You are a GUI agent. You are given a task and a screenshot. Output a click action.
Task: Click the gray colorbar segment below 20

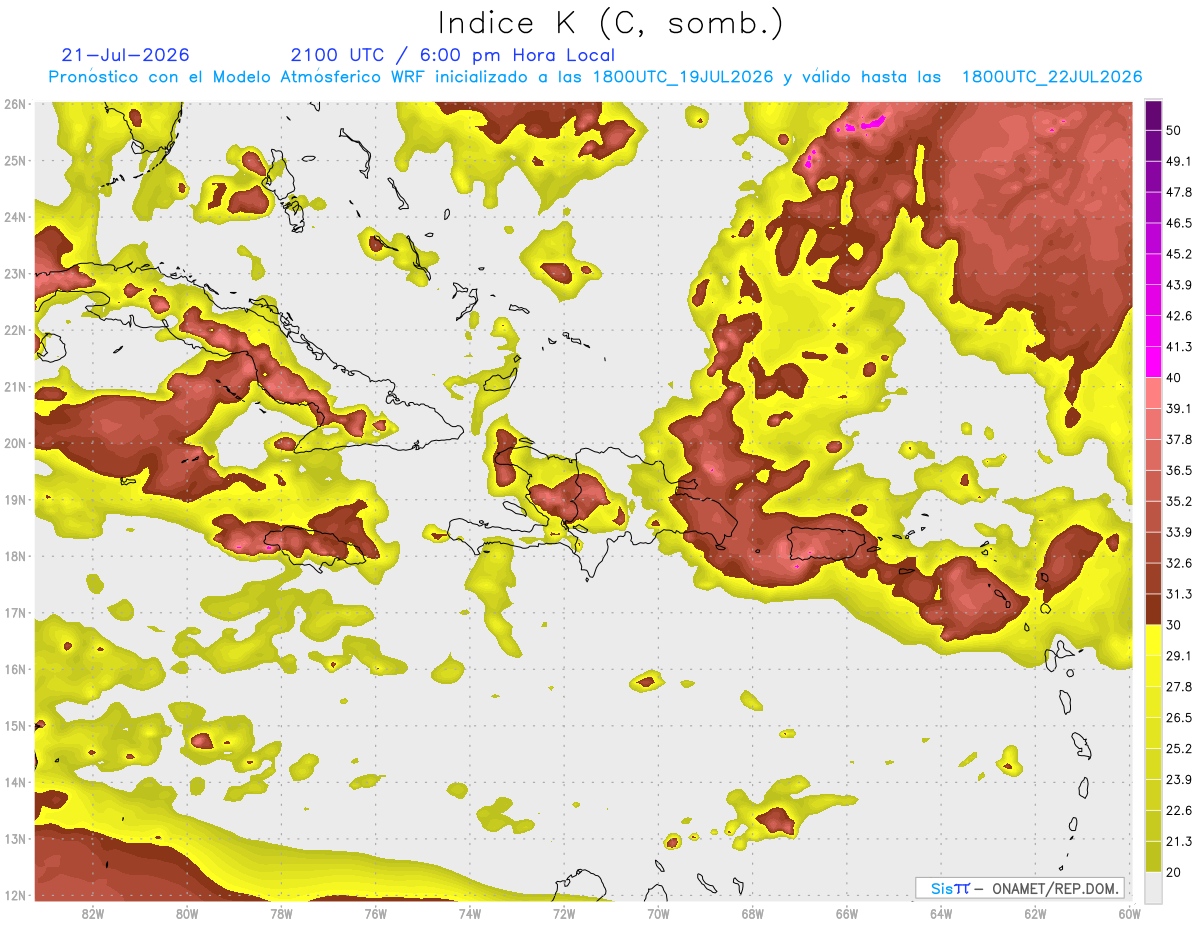click(1153, 887)
